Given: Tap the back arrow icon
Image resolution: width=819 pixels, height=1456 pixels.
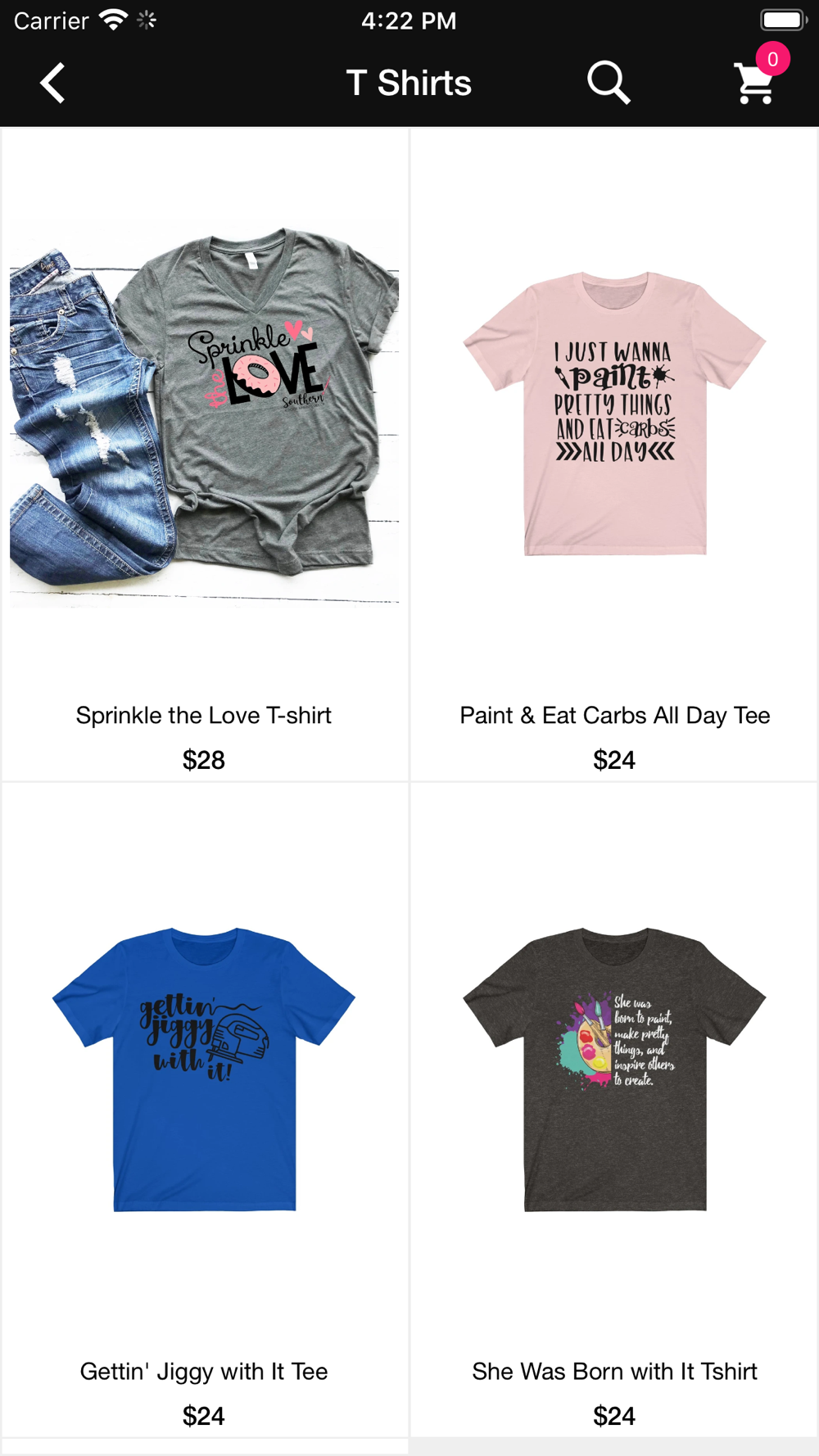Looking at the screenshot, I should click(52, 83).
